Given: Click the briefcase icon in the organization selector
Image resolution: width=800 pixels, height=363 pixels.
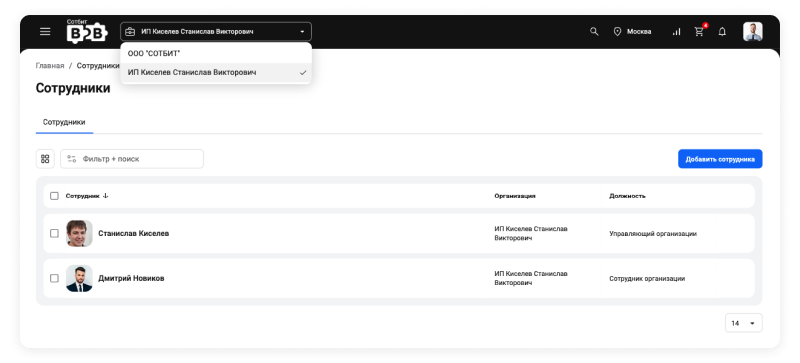Looking at the screenshot, I should [130, 32].
